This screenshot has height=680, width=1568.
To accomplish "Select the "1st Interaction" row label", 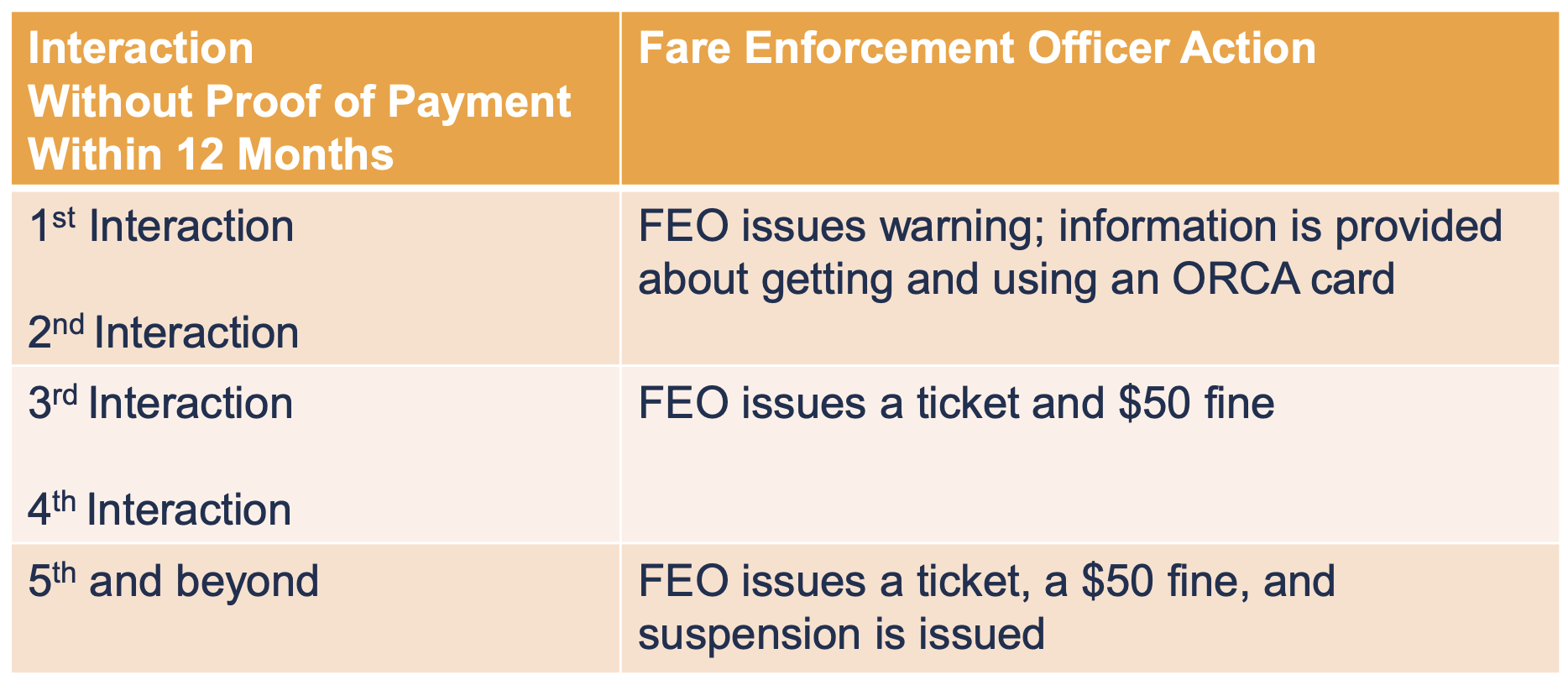I will pos(161,227).
